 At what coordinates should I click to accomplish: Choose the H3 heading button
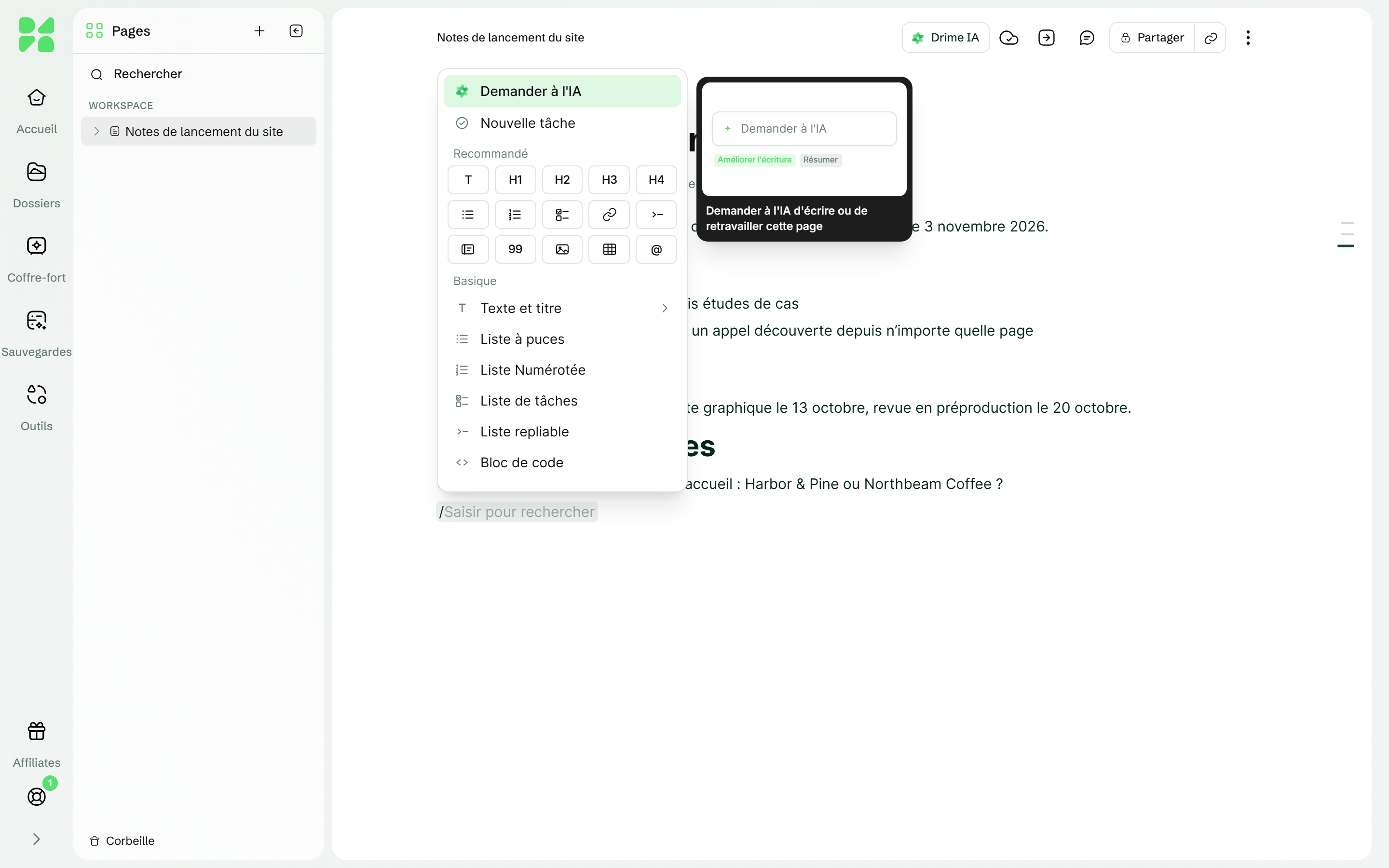(609, 180)
